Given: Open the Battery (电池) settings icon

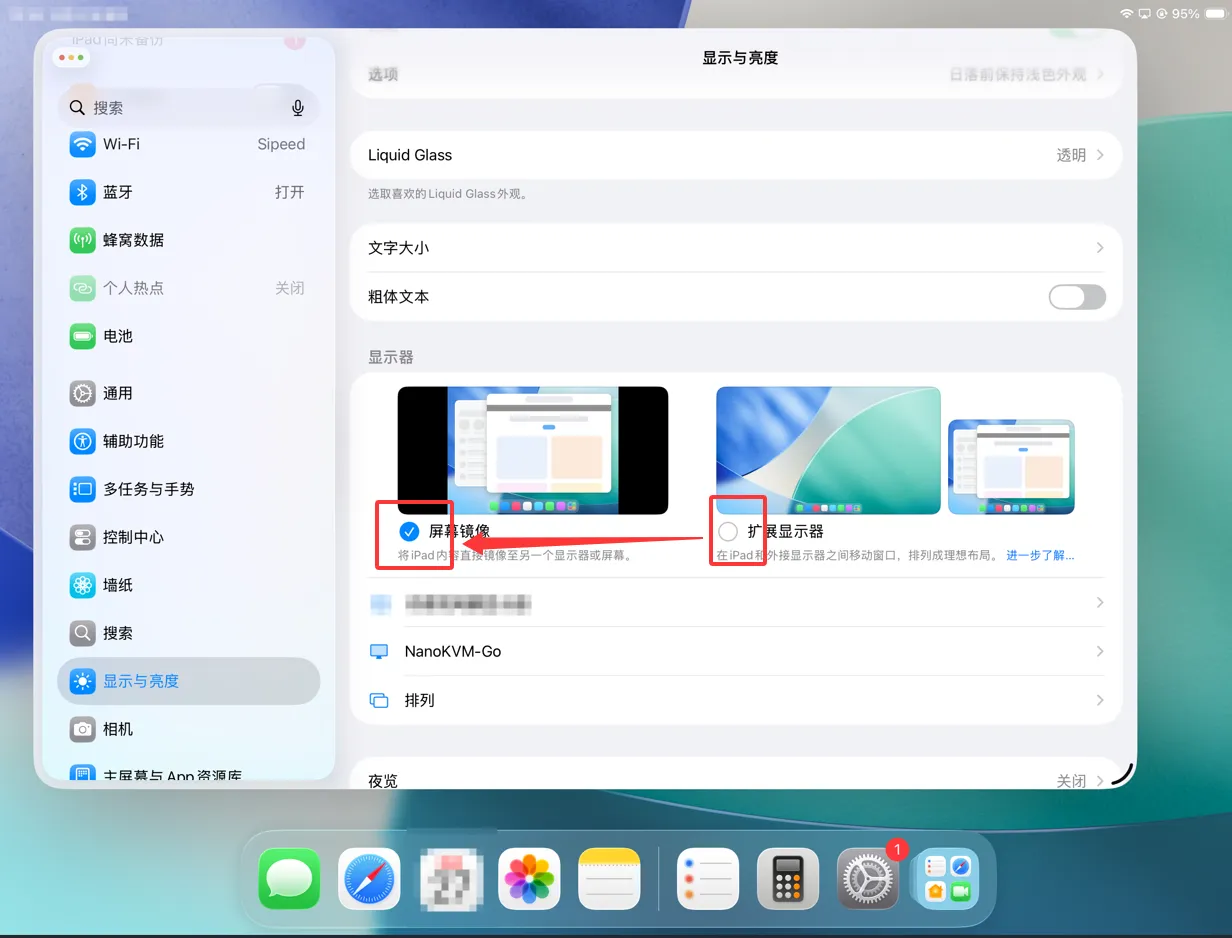Looking at the screenshot, I should pyautogui.click(x=82, y=336).
